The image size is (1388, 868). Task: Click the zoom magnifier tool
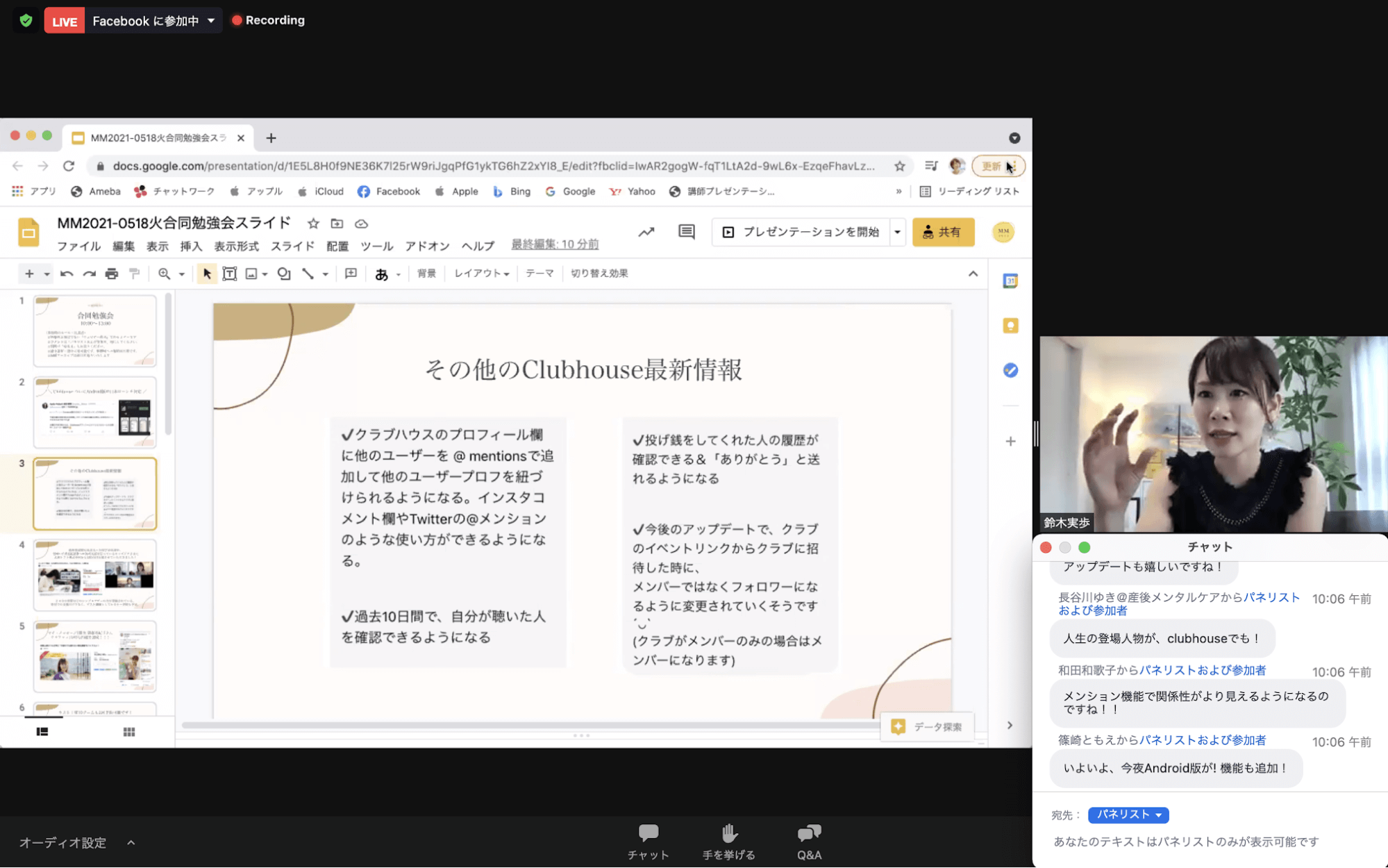(164, 274)
